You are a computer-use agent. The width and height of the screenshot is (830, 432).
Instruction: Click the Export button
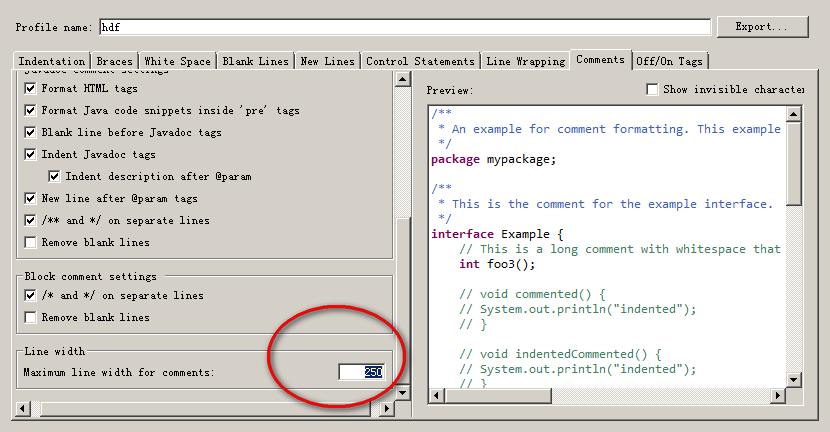pos(769,27)
